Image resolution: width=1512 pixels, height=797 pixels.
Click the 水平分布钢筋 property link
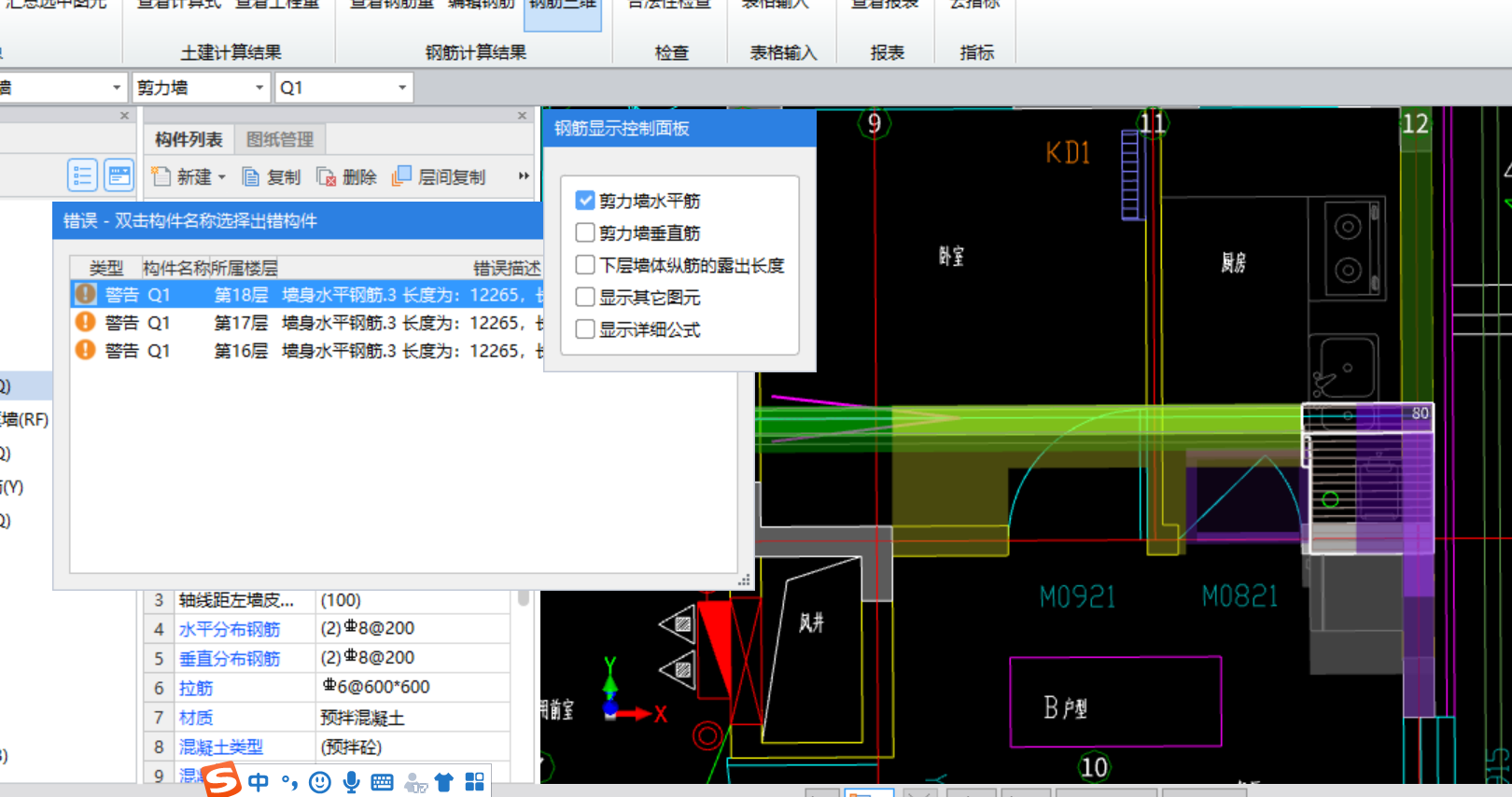(230, 629)
